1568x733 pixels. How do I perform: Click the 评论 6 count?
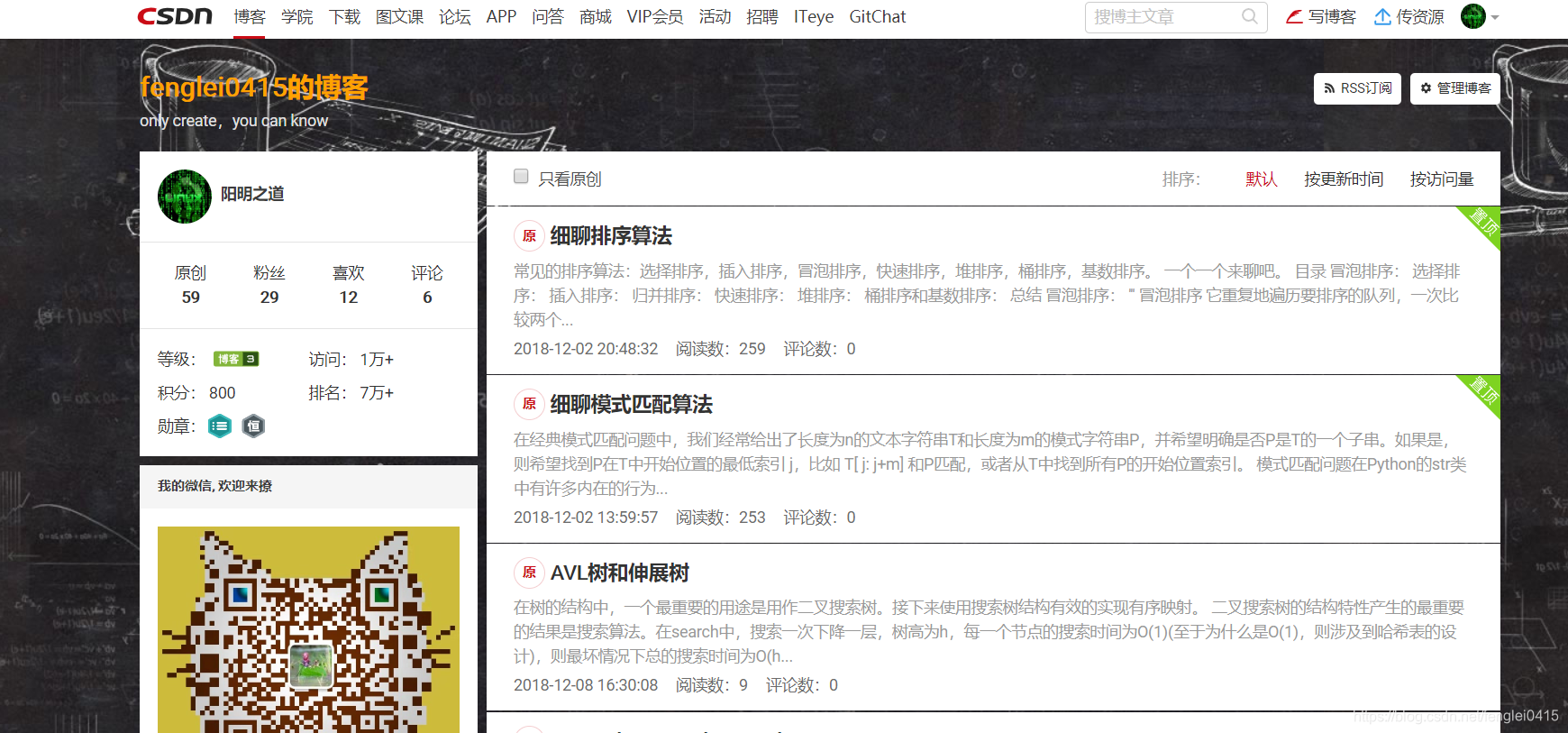427,284
